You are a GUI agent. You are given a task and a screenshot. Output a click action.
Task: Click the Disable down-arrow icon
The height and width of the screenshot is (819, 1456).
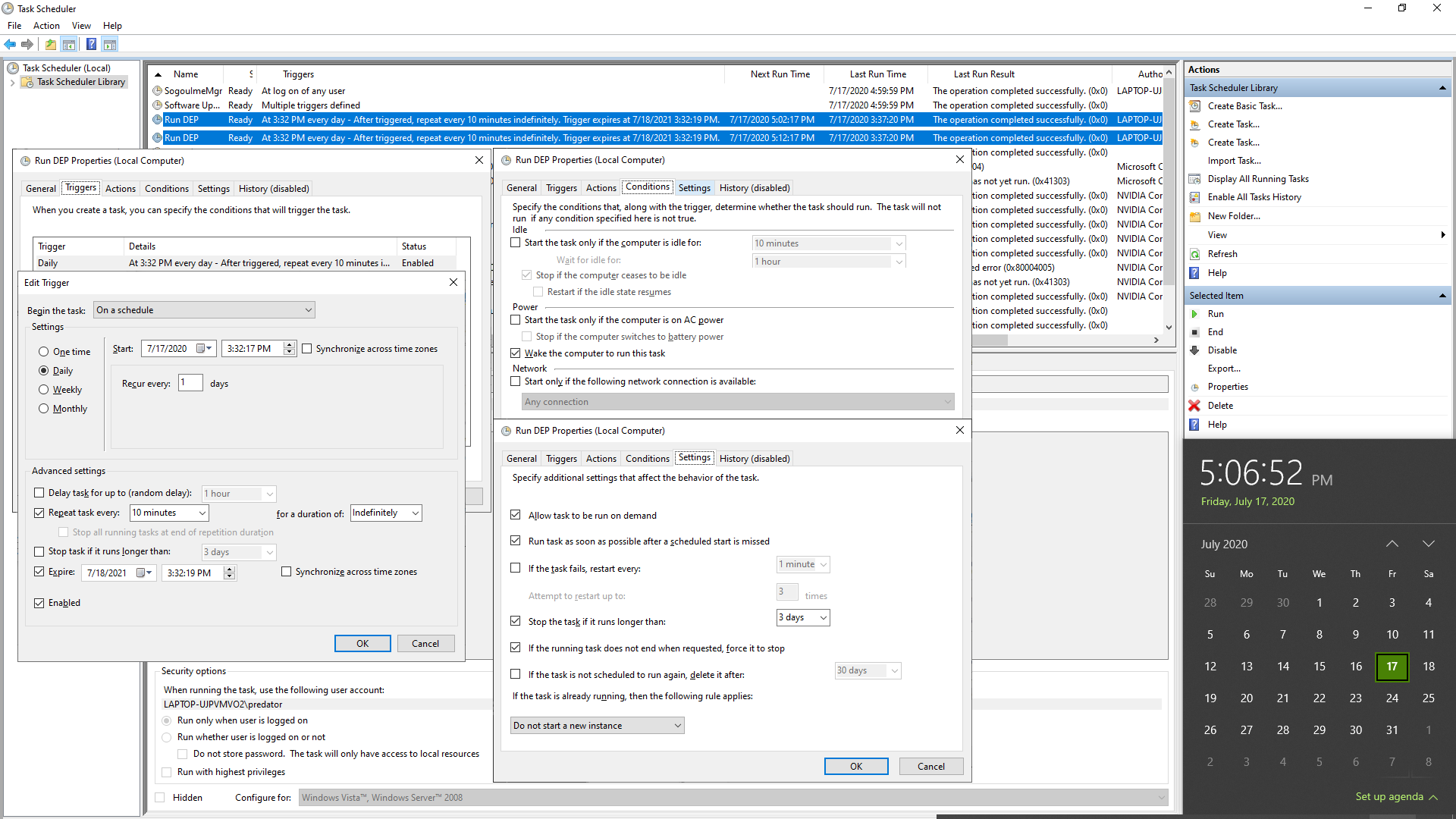(1195, 350)
